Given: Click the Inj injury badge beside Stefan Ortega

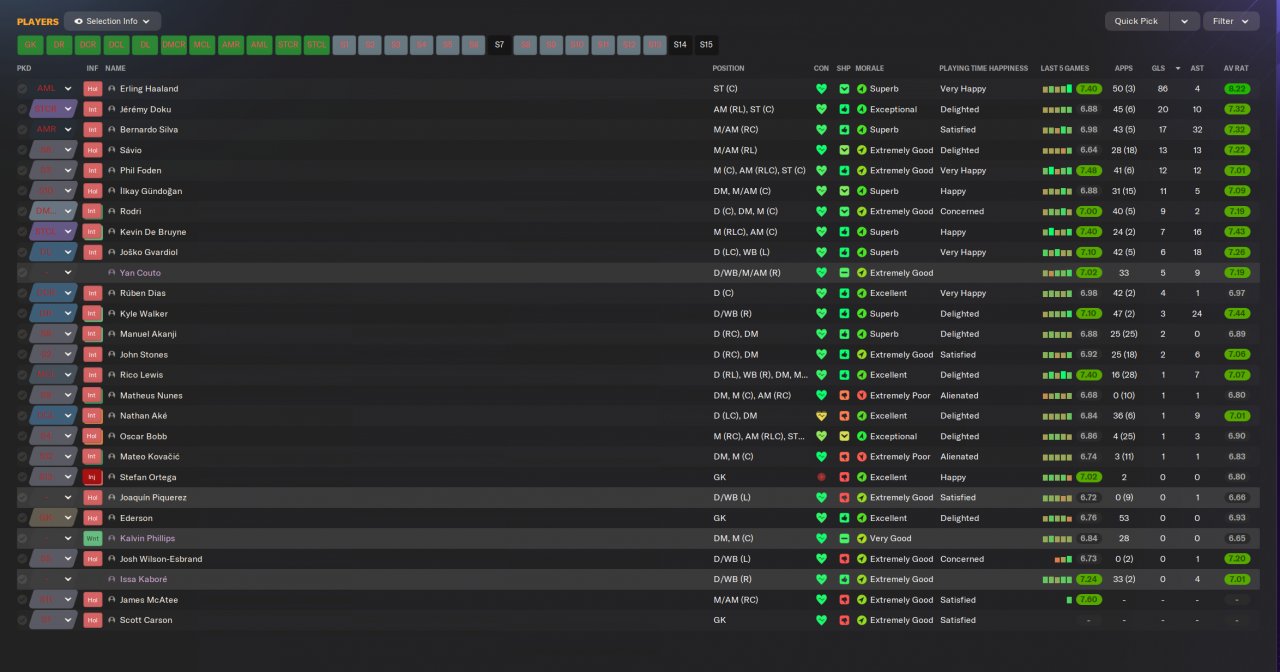Looking at the screenshot, I should coord(93,477).
